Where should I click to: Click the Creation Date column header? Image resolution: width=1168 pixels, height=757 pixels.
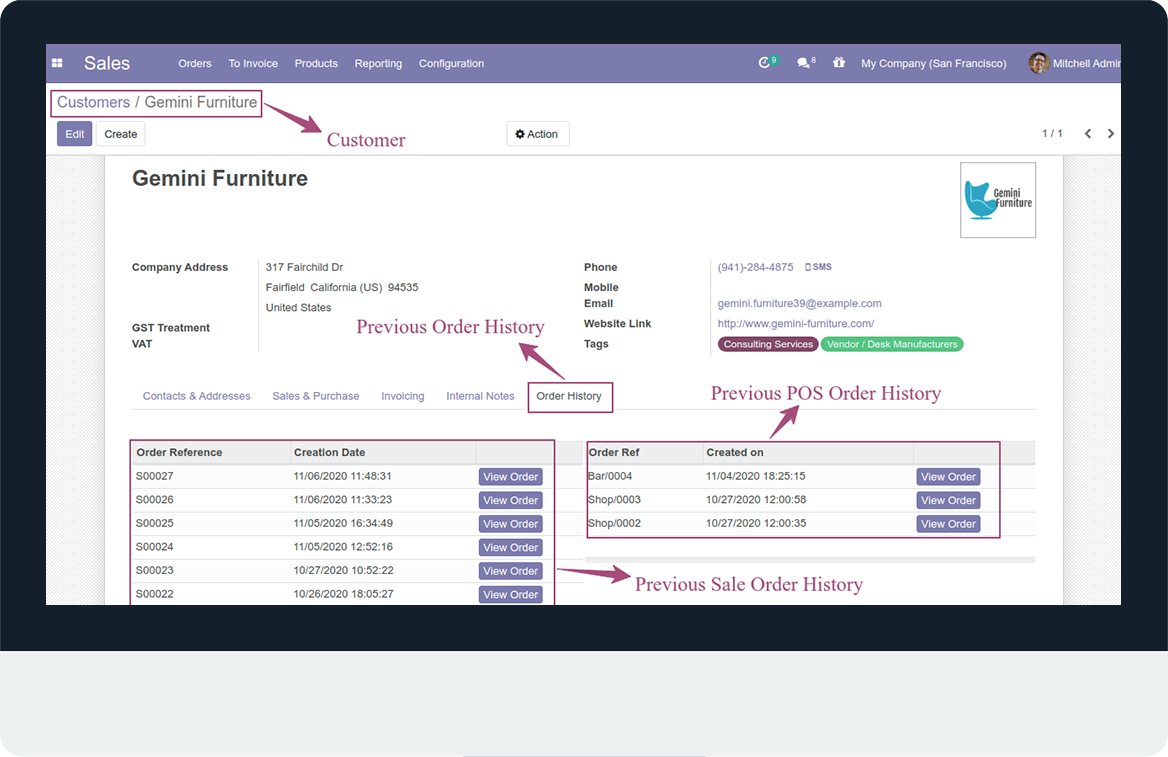329,452
